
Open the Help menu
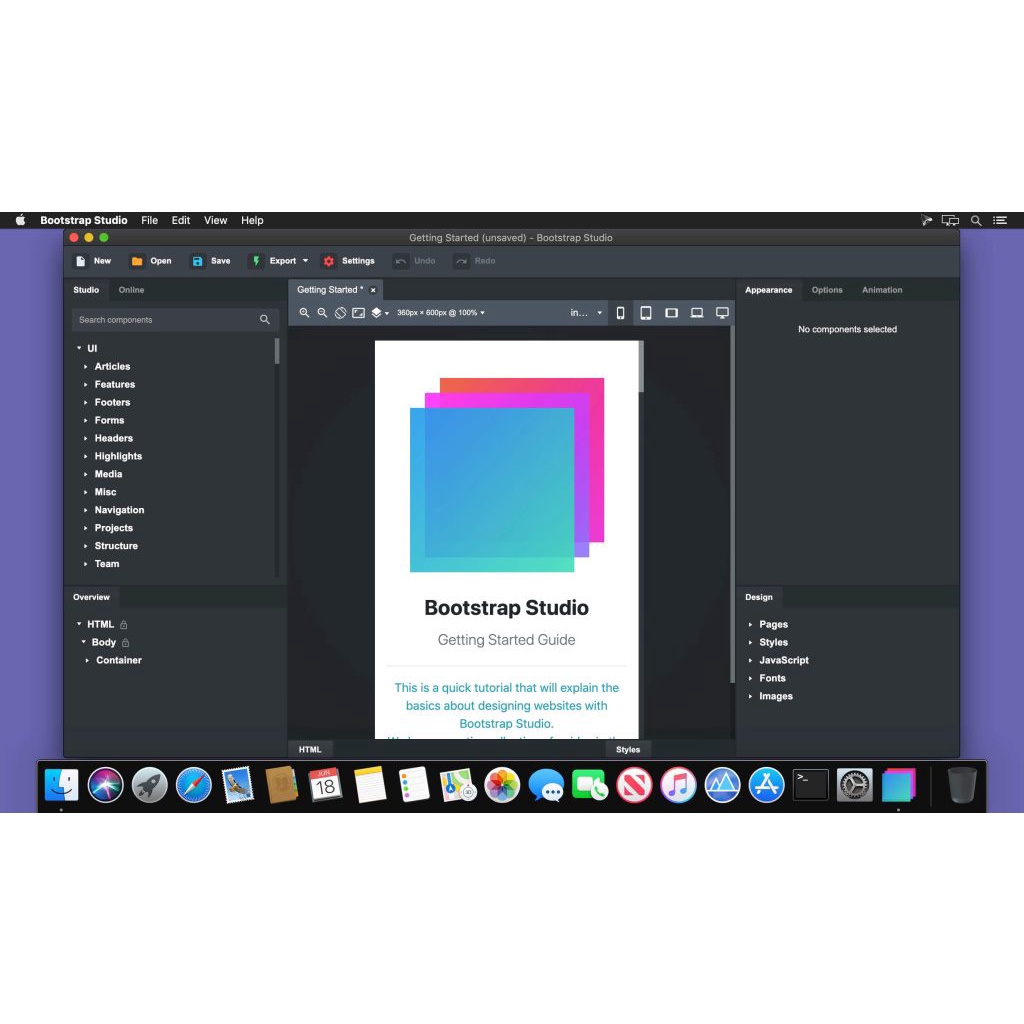pos(252,221)
